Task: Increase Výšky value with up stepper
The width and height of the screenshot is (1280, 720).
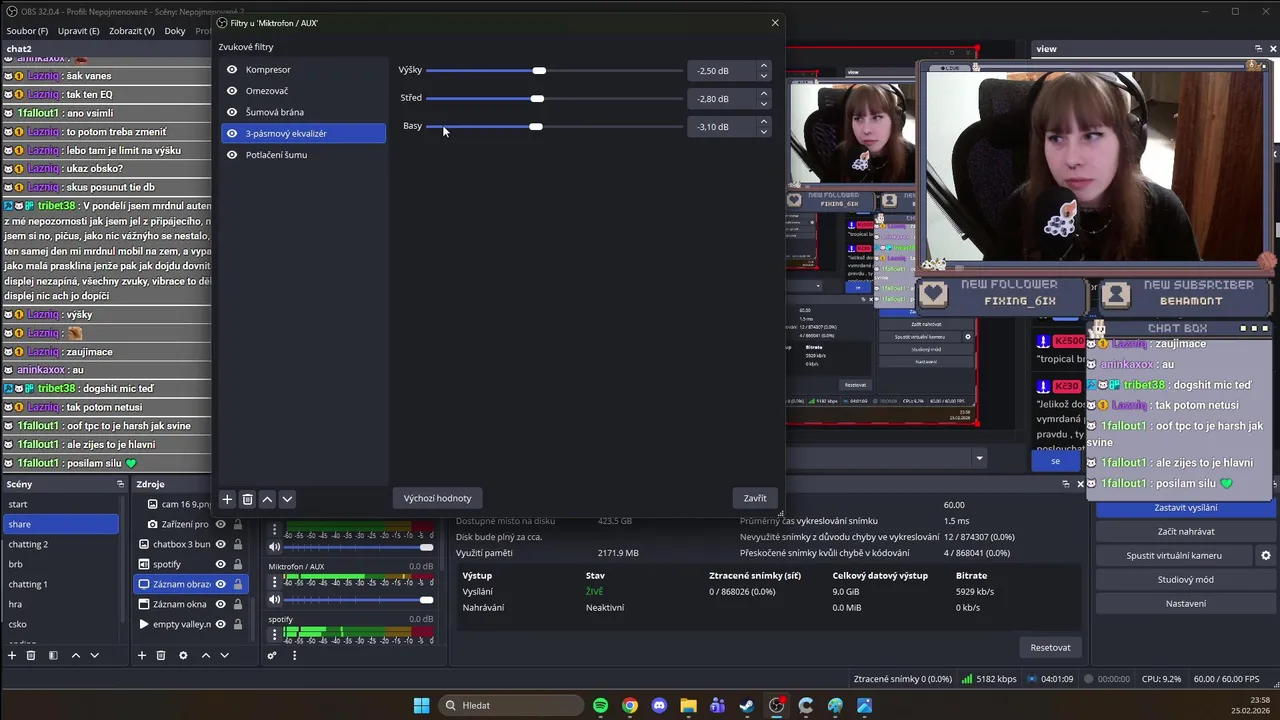Action: coord(764,66)
